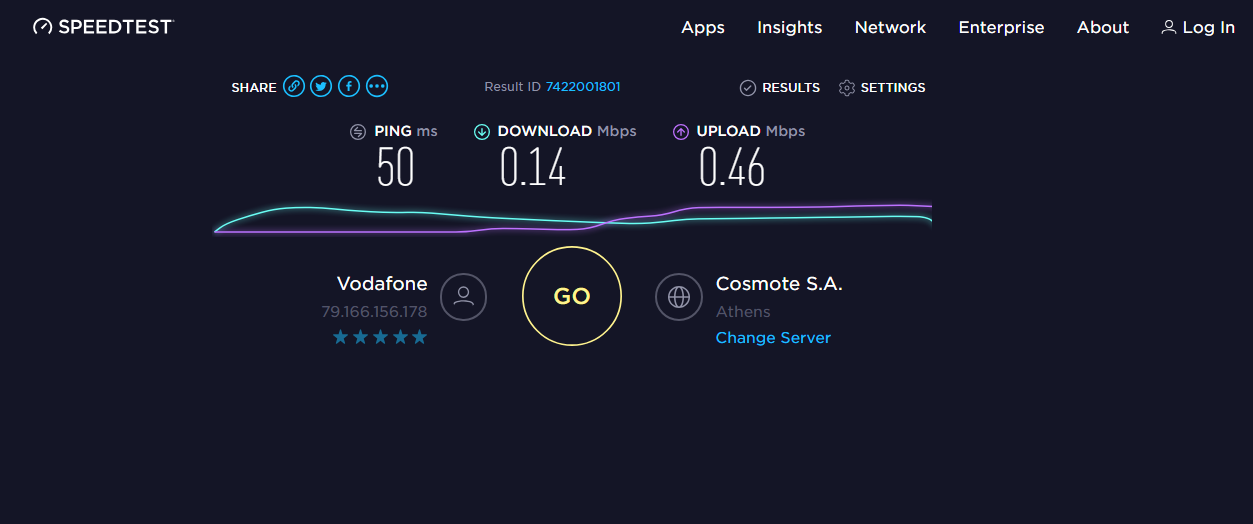Open the Insights menu item

click(790, 28)
